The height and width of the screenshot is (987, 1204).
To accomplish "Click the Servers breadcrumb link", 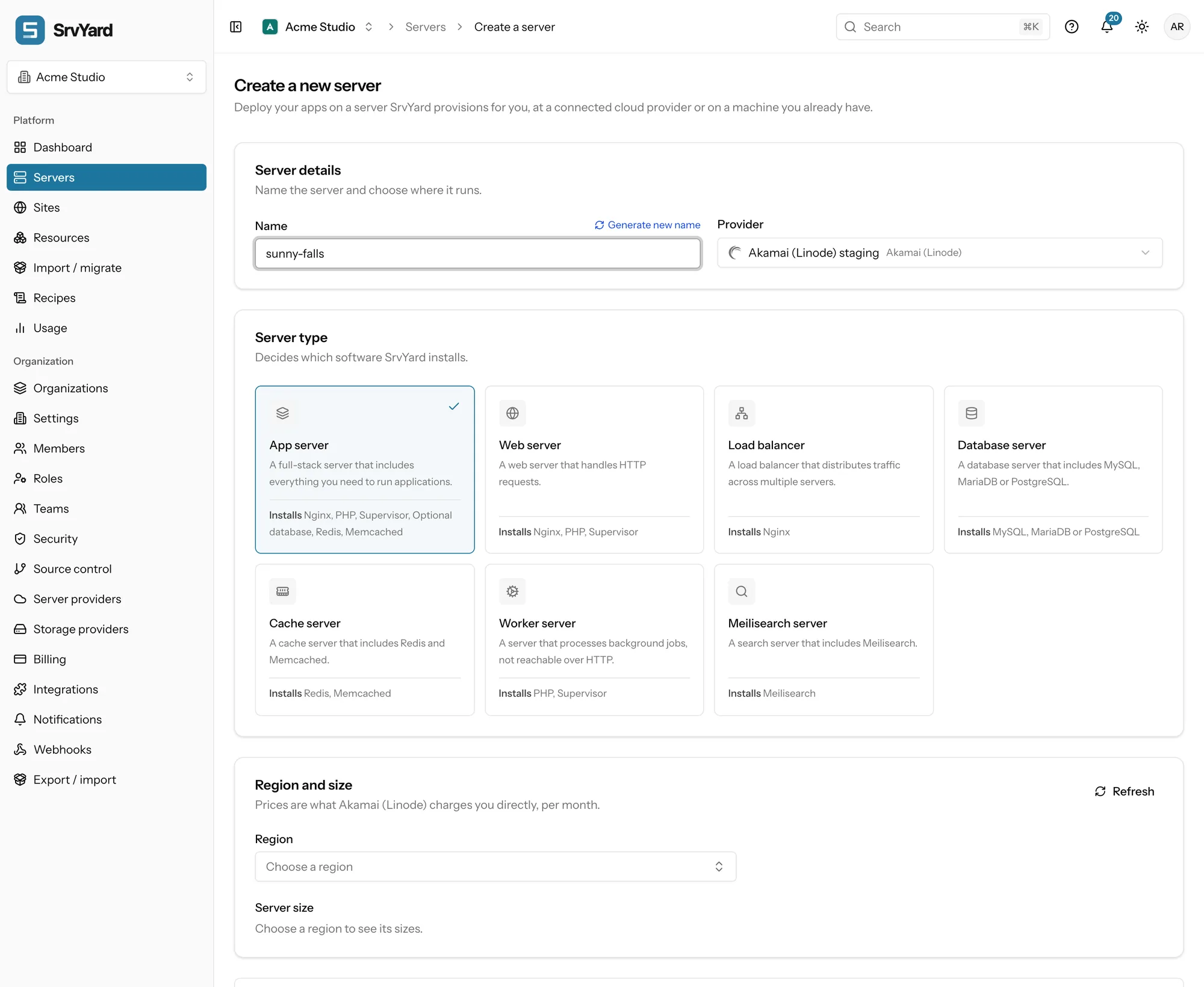I will 426,27.
